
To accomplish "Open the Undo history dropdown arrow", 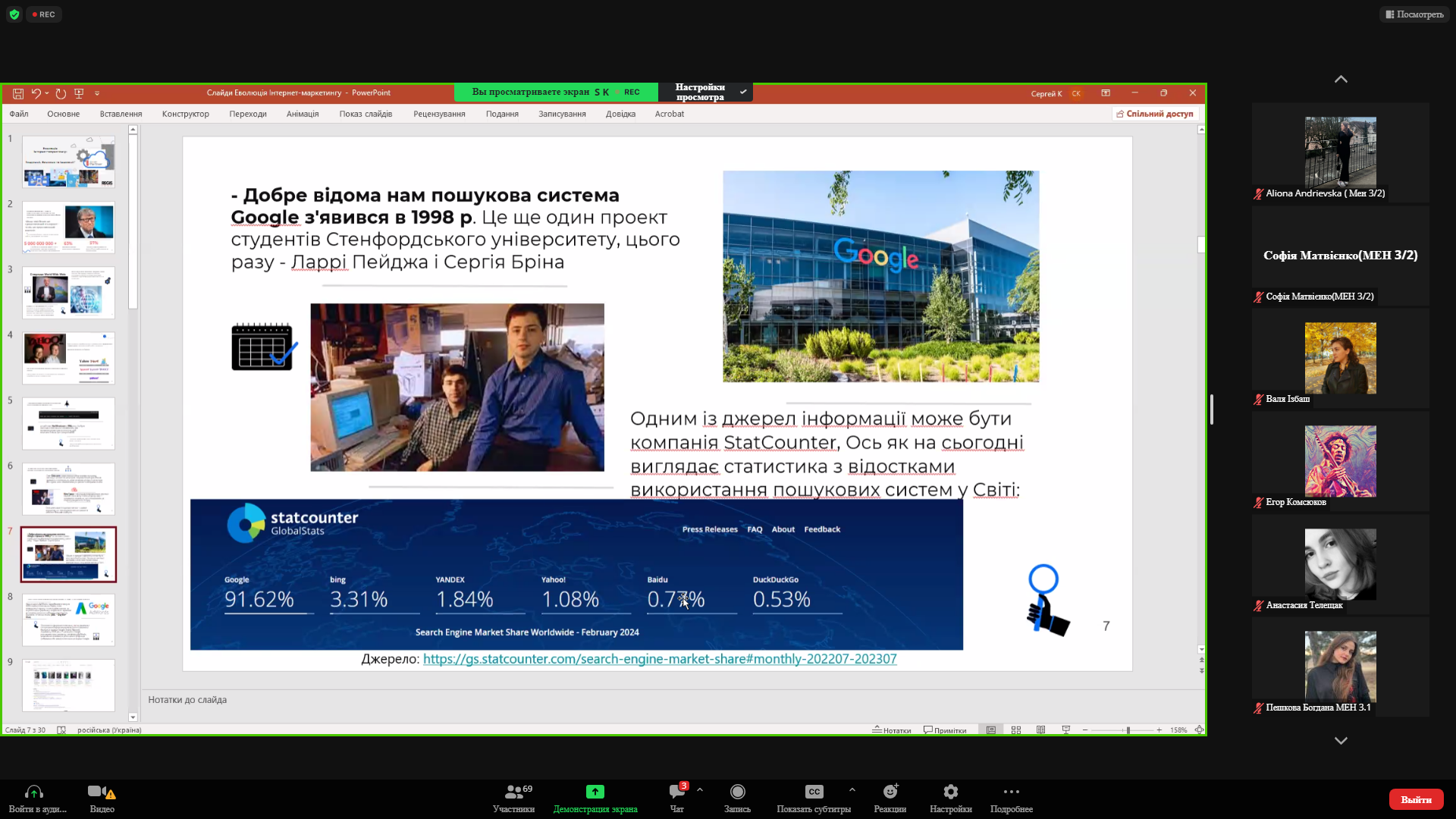I will pyautogui.click(x=47, y=93).
